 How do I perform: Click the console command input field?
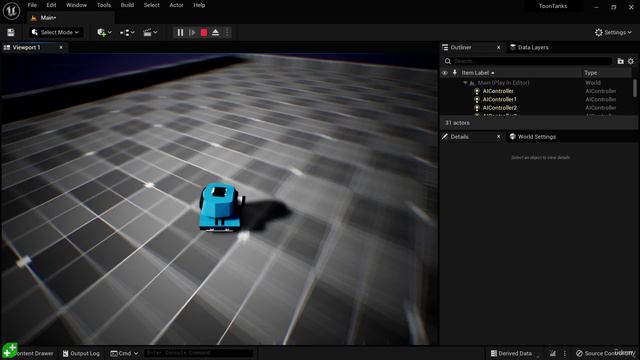point(198,353)
